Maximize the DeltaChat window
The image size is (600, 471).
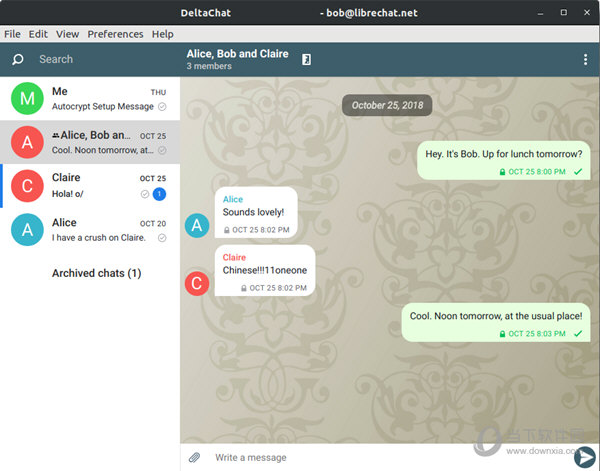pyautogui.click(x=564, y=13)
